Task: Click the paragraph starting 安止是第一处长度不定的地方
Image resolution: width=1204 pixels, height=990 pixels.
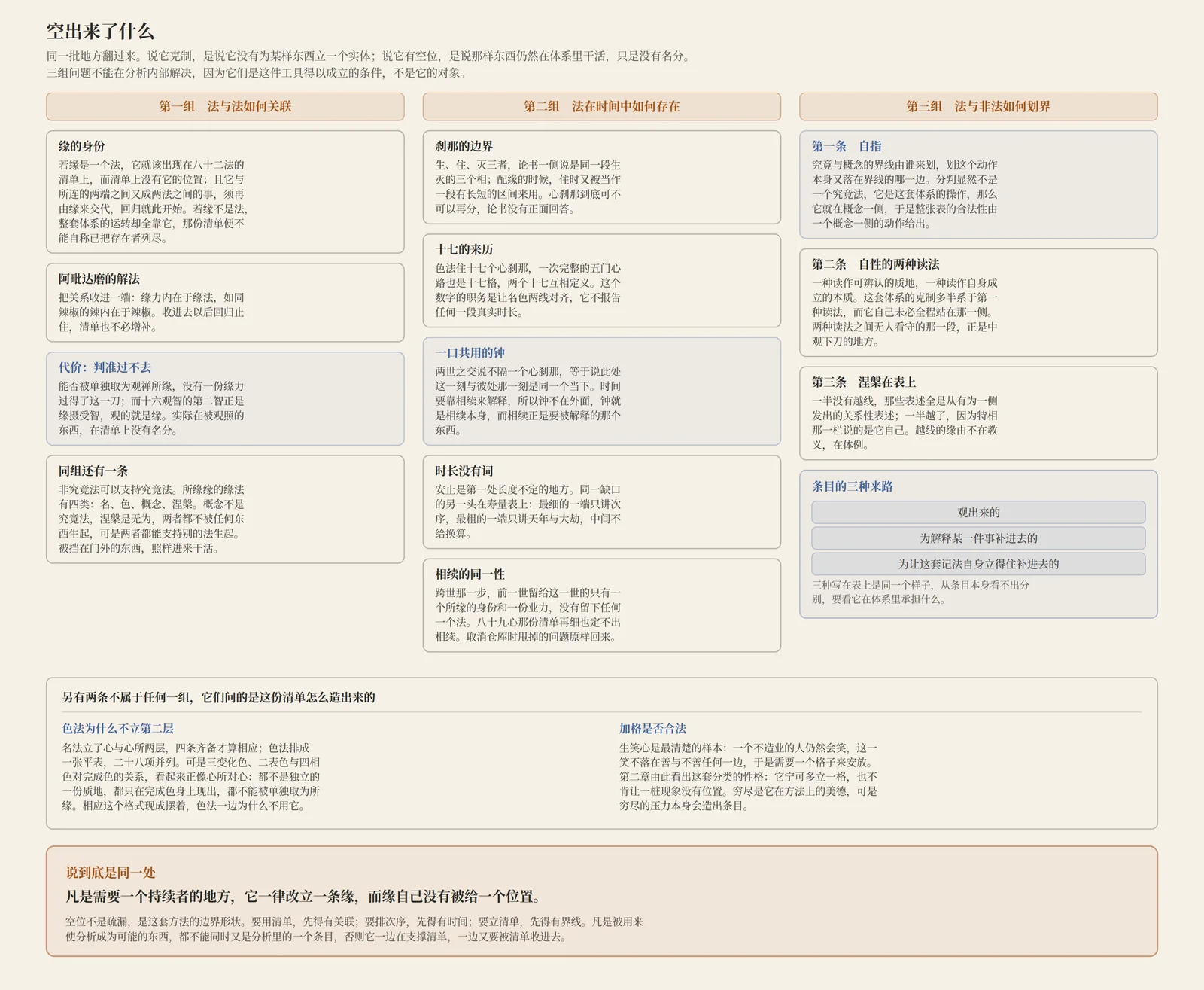Action: [x=528, y=511]
